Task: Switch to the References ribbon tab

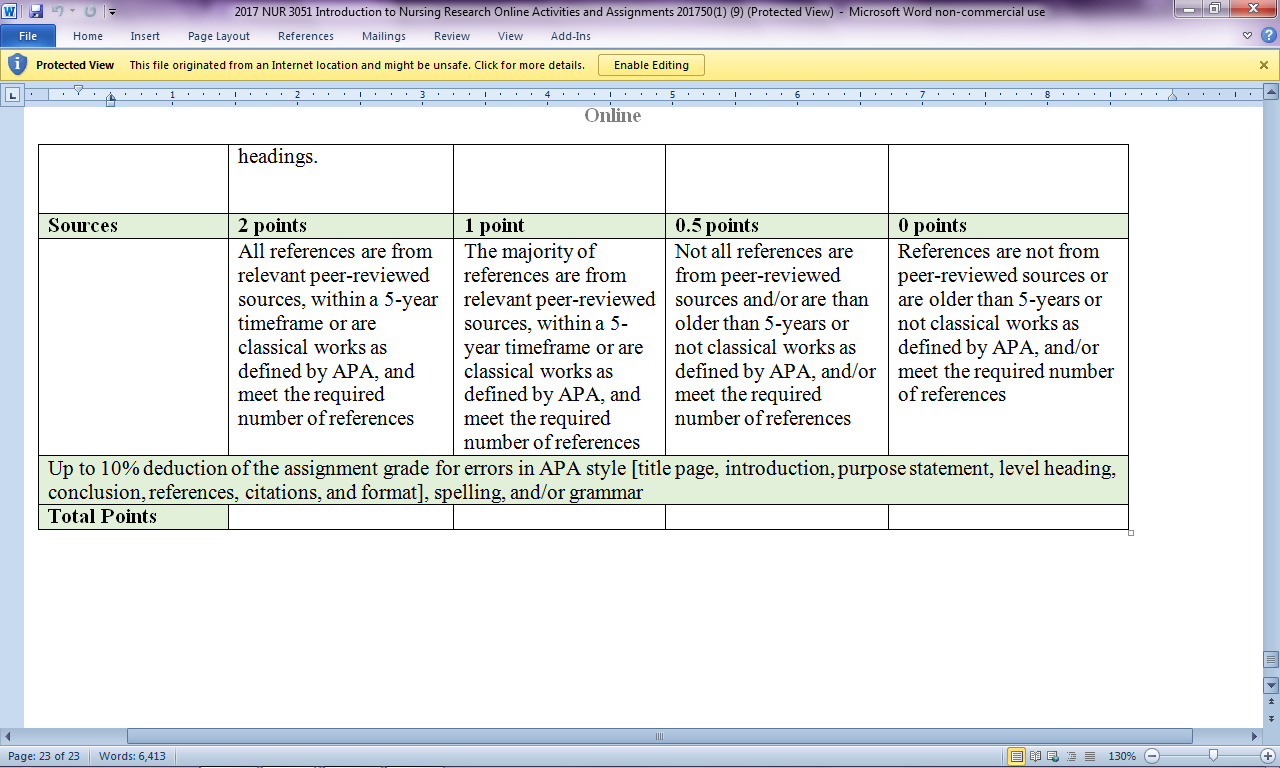Action: click(x=305, y=35)
